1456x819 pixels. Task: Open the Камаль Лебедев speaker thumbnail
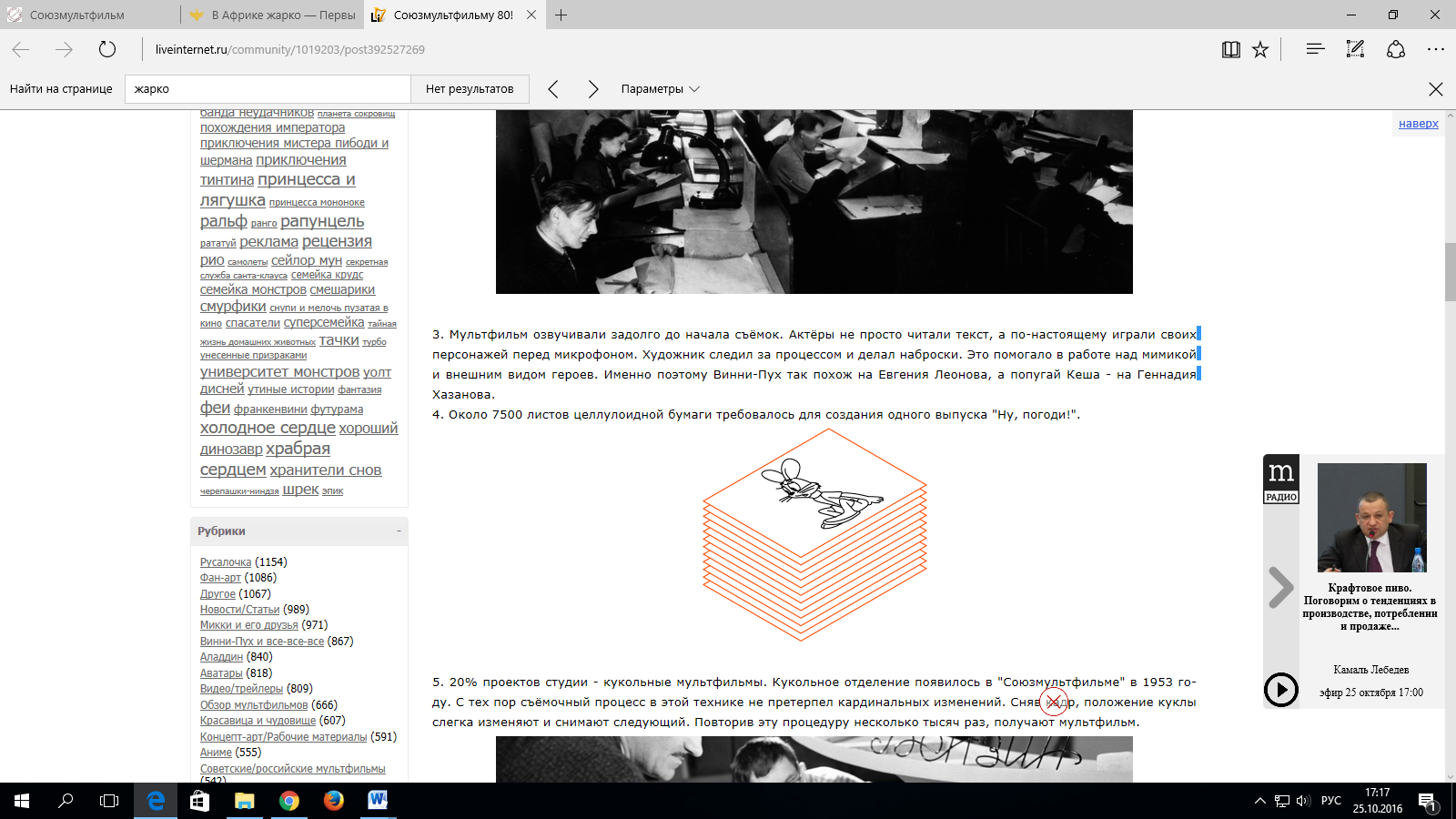pyautogui.click(x=1372, y=518)
